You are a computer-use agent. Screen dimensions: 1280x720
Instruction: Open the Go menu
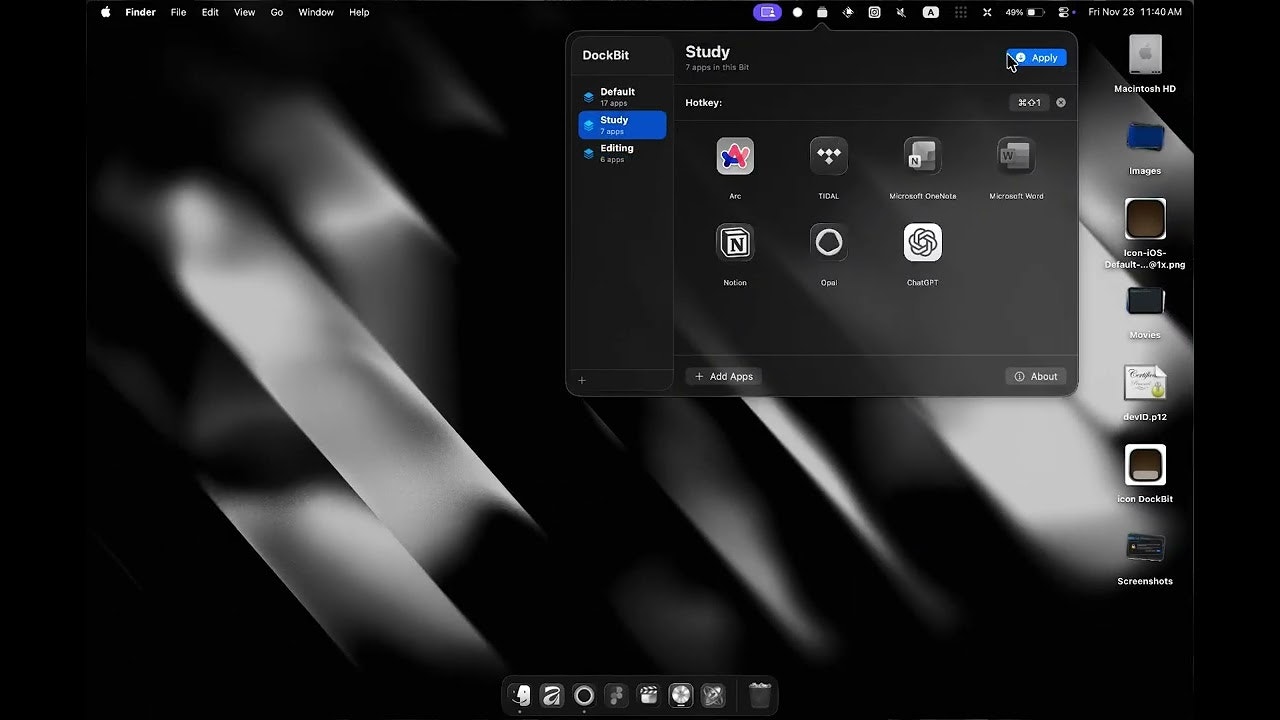277,12
